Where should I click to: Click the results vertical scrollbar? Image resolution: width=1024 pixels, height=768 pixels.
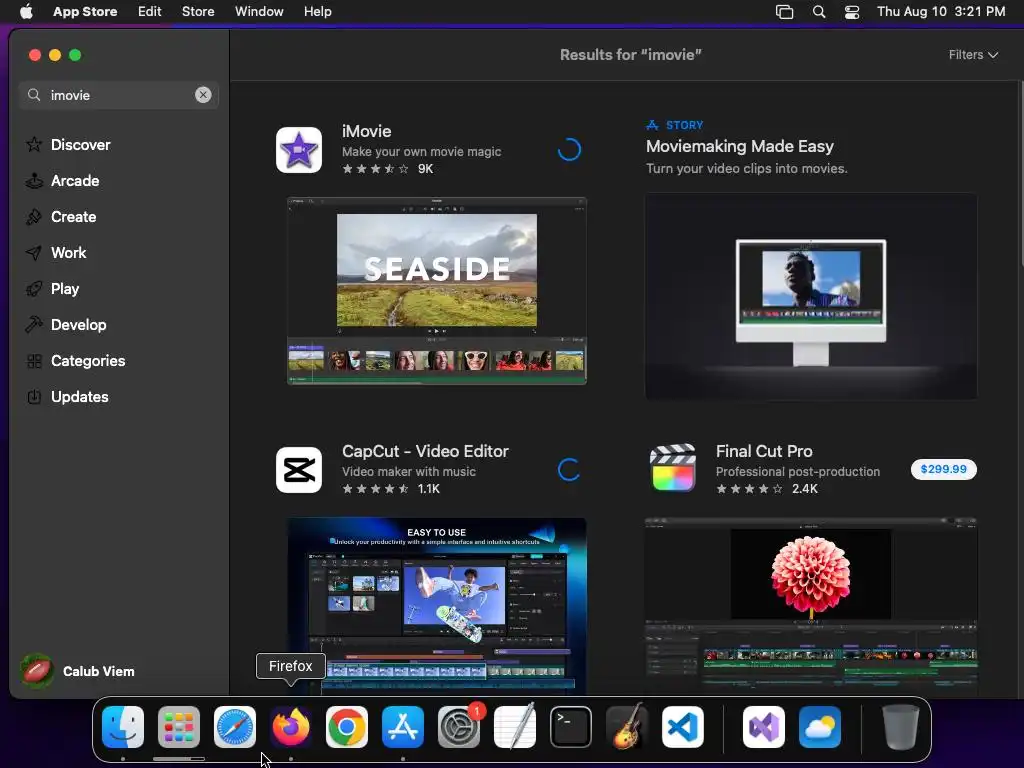(x=1020, y=173)
